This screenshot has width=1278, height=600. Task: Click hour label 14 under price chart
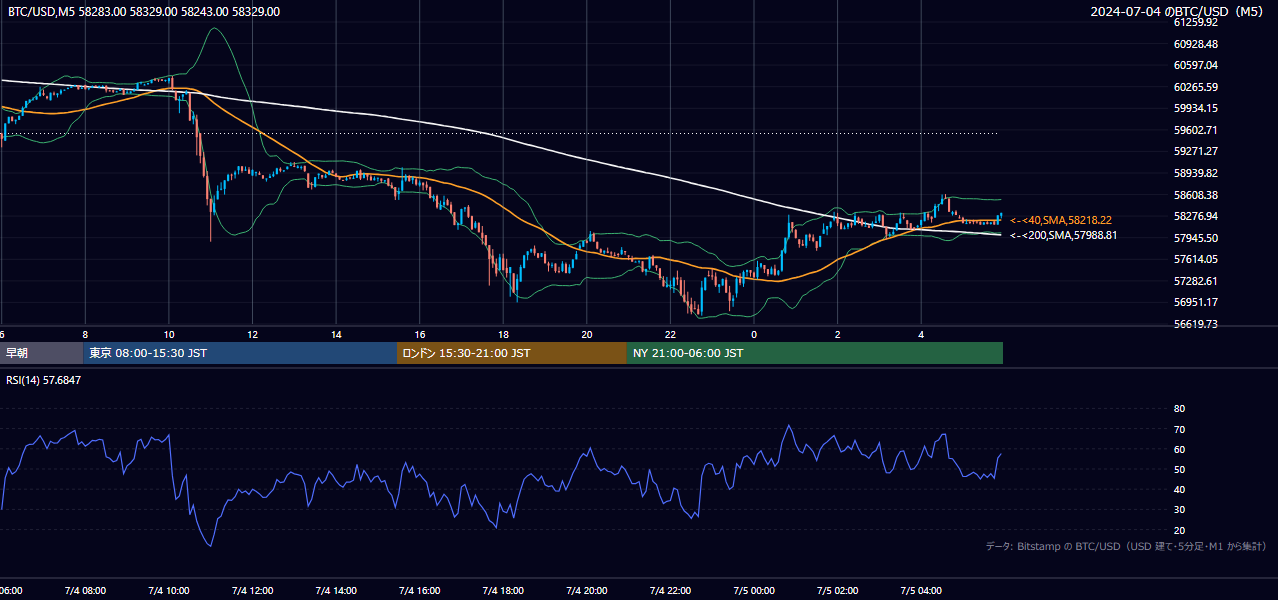(336, 334)
